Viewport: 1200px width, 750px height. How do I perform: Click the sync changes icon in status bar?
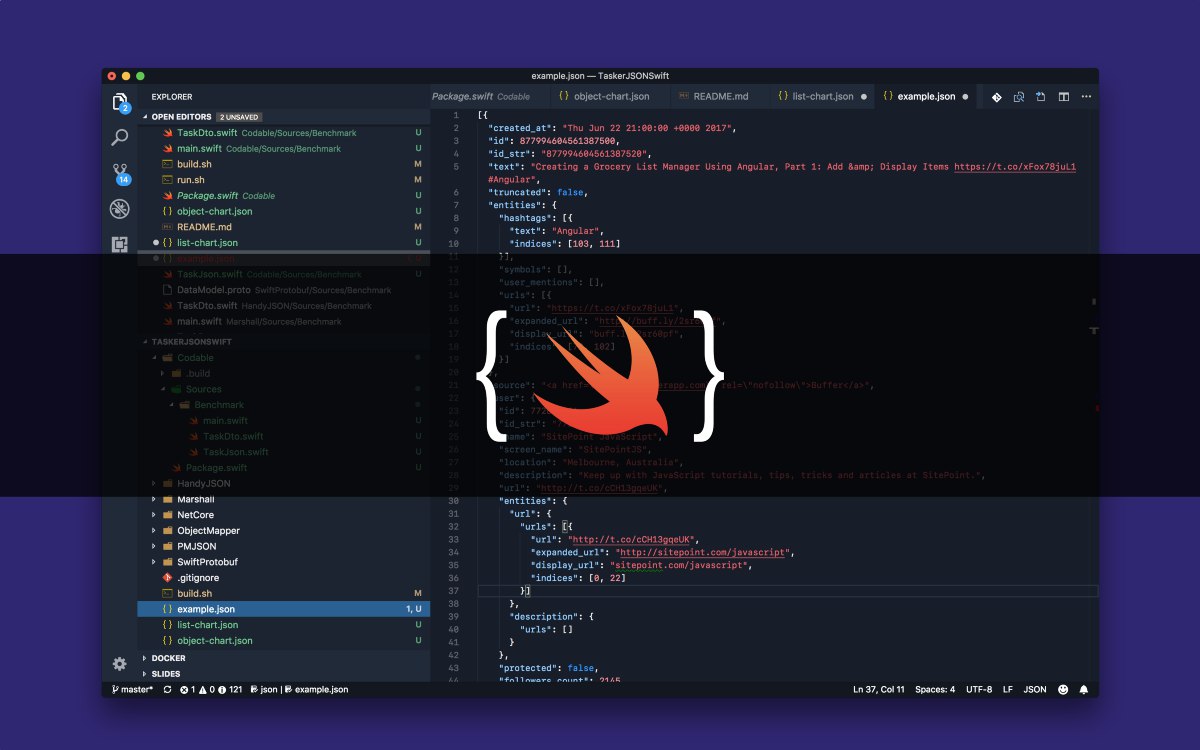pyautogui.click(x=167, y=689)
